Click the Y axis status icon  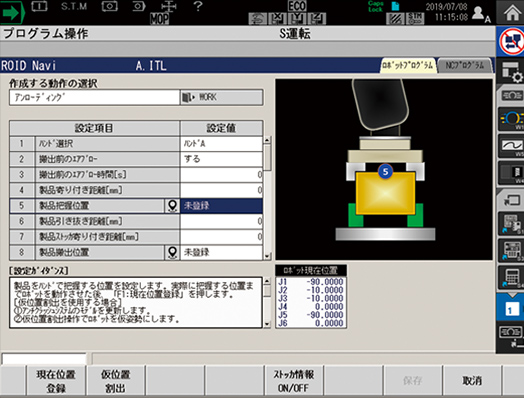point(297,19)
